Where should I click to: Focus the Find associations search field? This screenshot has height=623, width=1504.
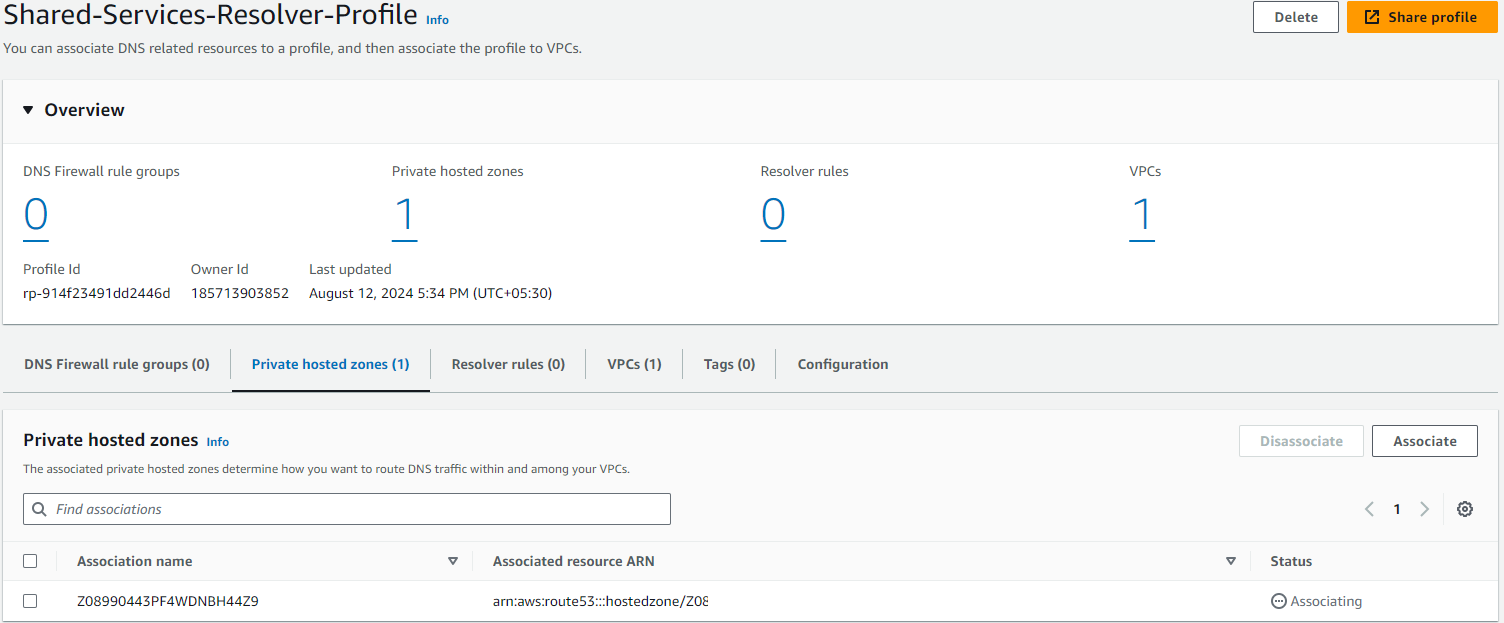[360, 509]
